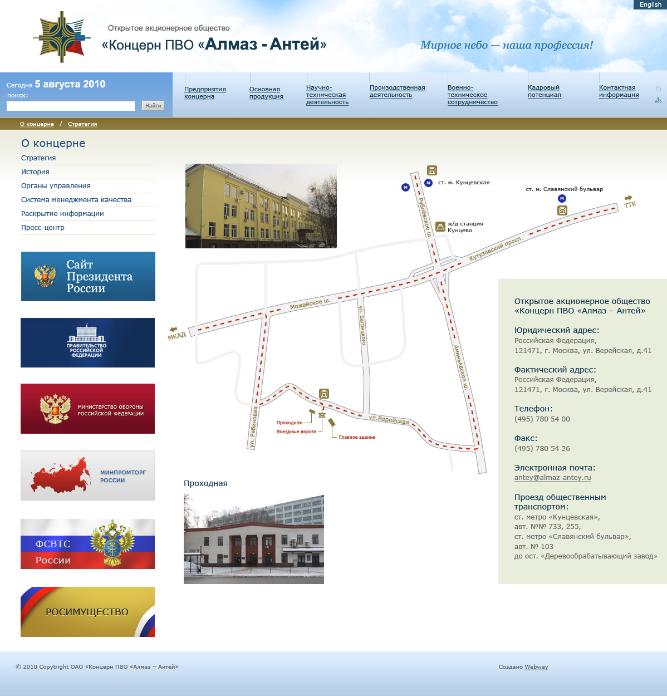Image resolution: width=667 pixels, height=696 pixels.
Task: Open ФСВТС России banner
Action: [x=88, y=544]
